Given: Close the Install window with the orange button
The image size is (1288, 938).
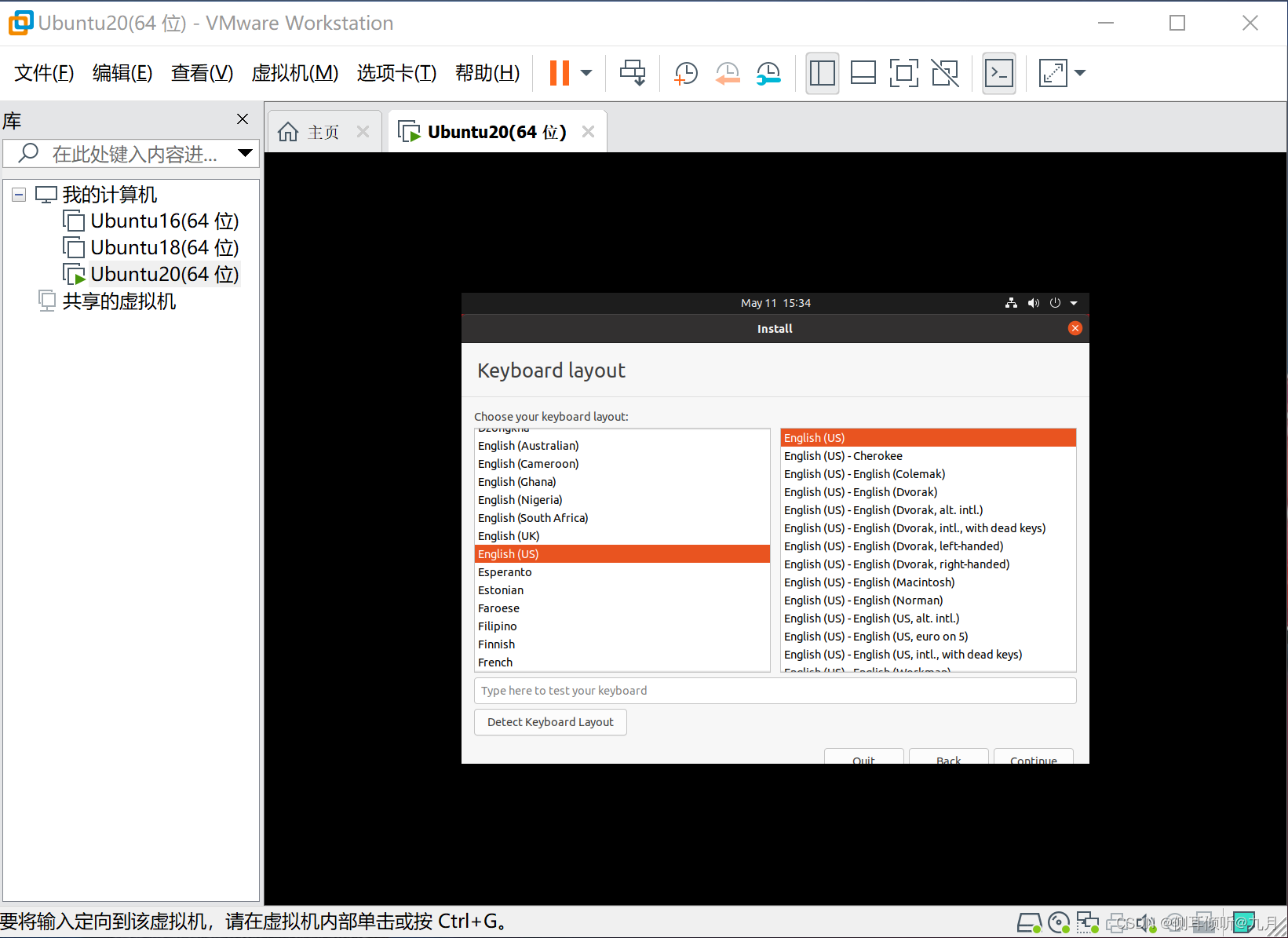Looking at the screenshot, I should (1075, 328).
